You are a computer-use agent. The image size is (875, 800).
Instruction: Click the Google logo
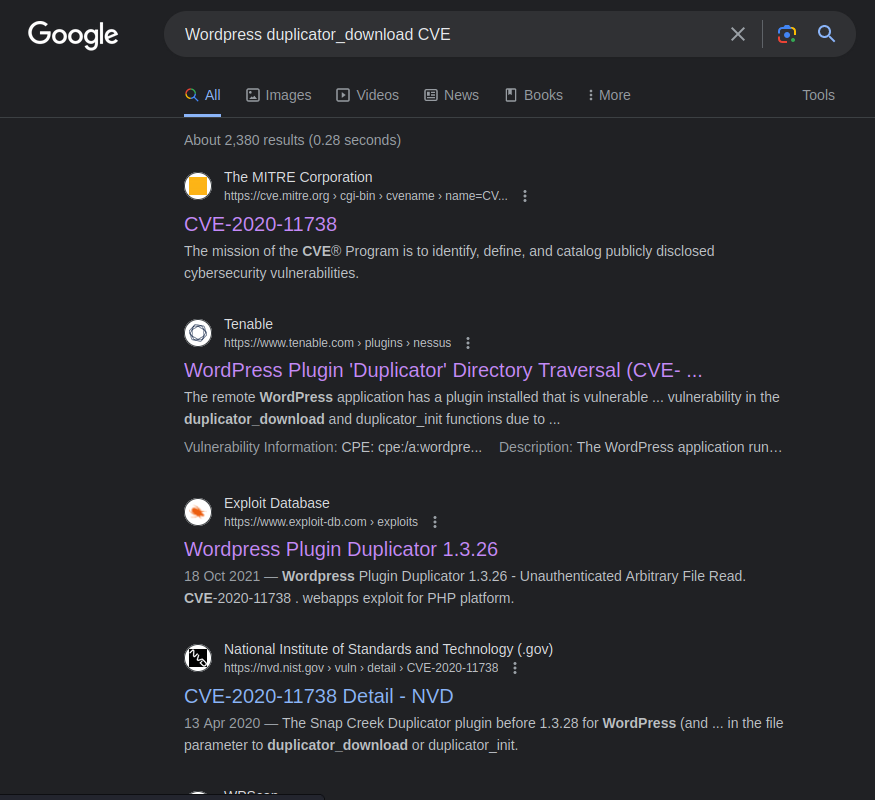[x=73, y=35]
